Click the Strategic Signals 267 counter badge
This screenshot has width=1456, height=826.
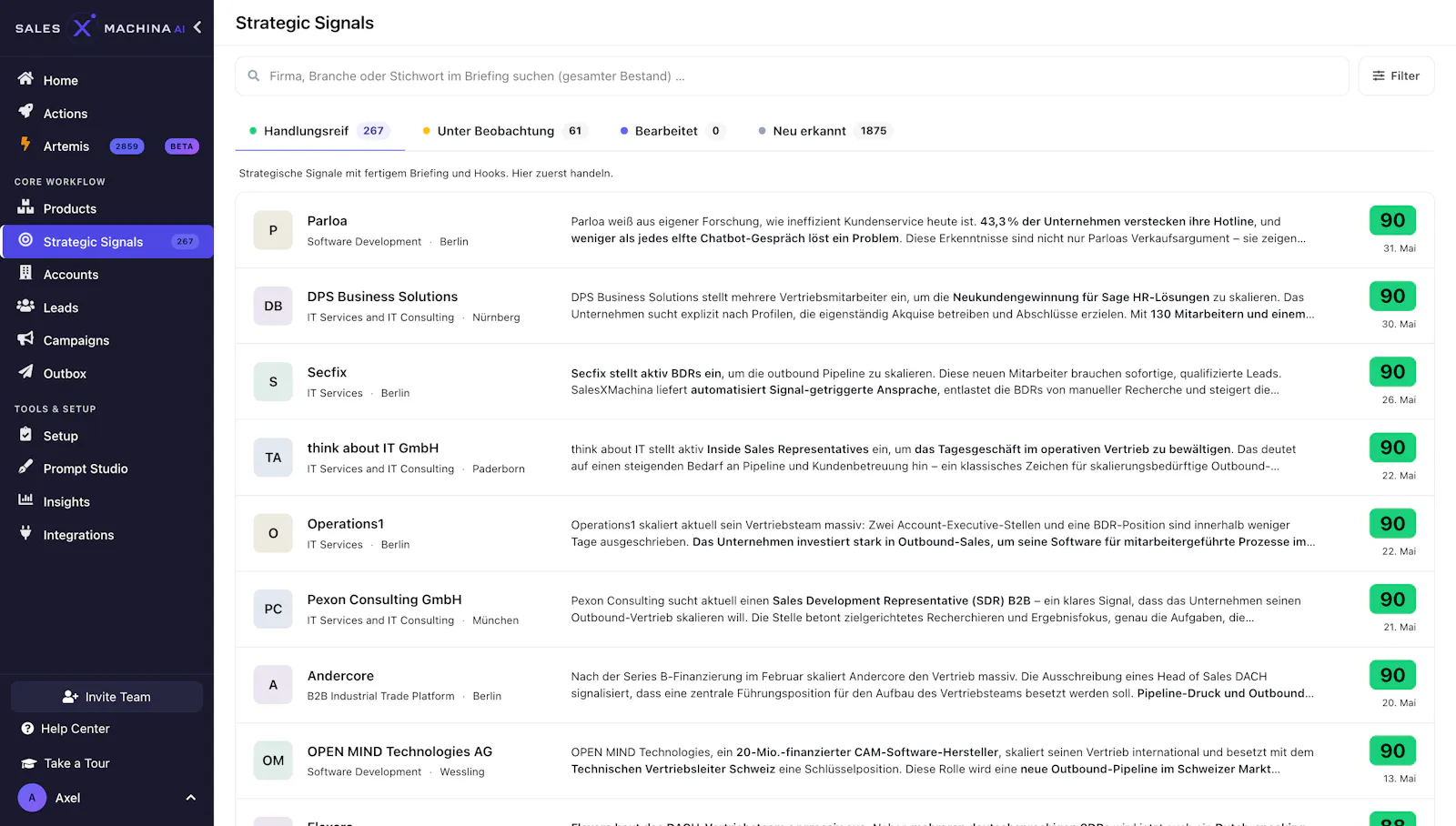[185, 242]
